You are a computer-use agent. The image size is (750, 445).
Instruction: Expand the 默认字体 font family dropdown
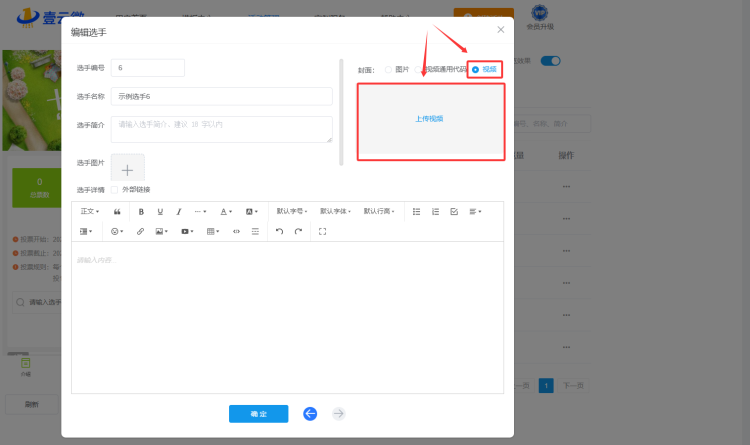[x=336, y=212]
